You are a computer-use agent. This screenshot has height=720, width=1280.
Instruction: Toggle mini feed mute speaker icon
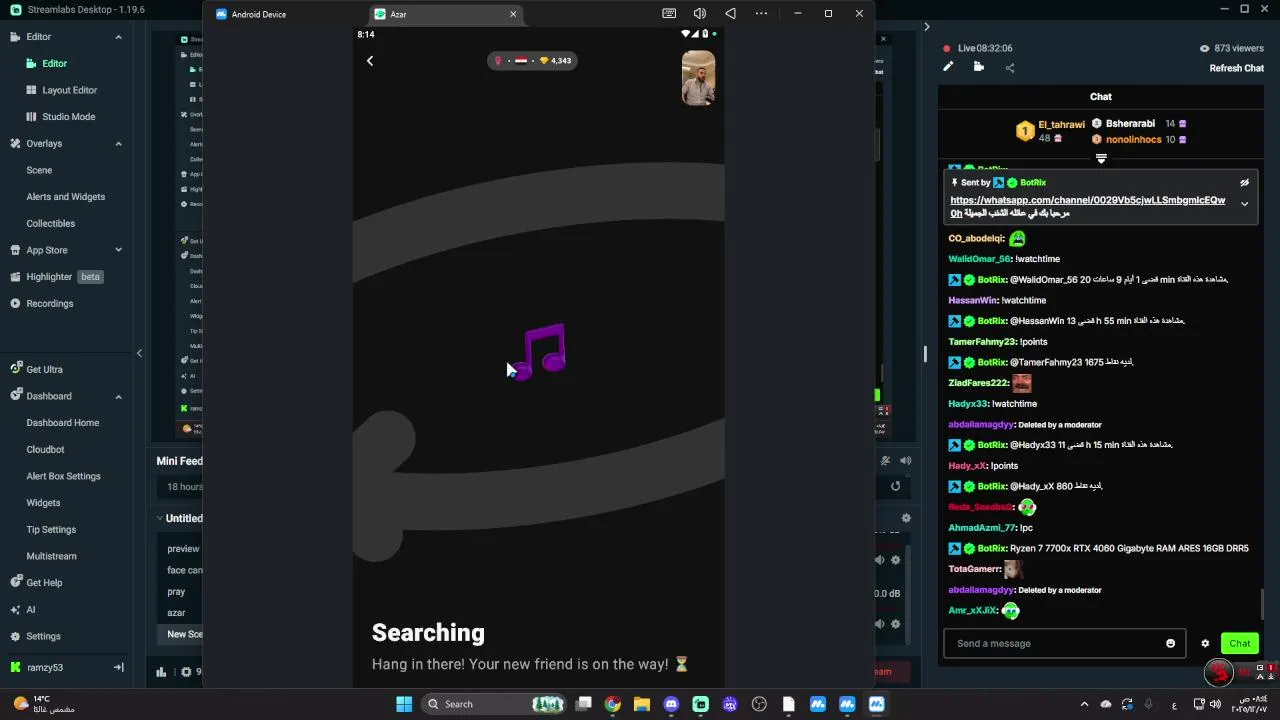(x=905, y=461)
